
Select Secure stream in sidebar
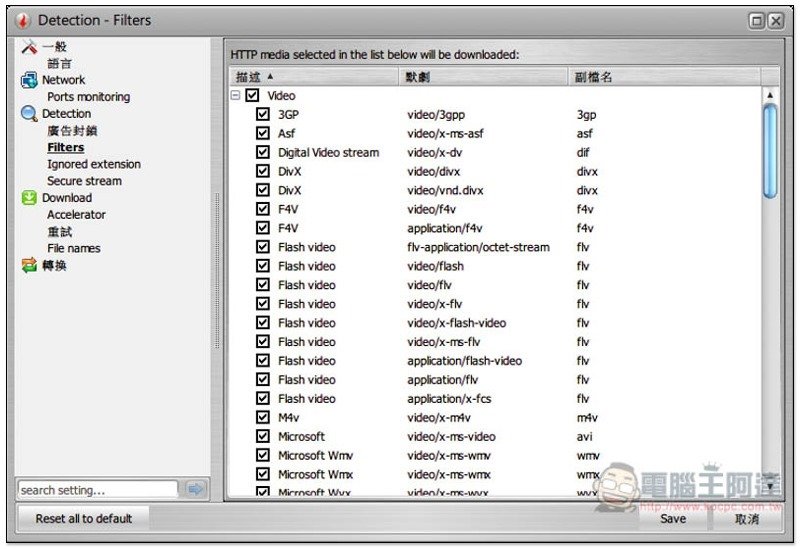tap(84, 181)
